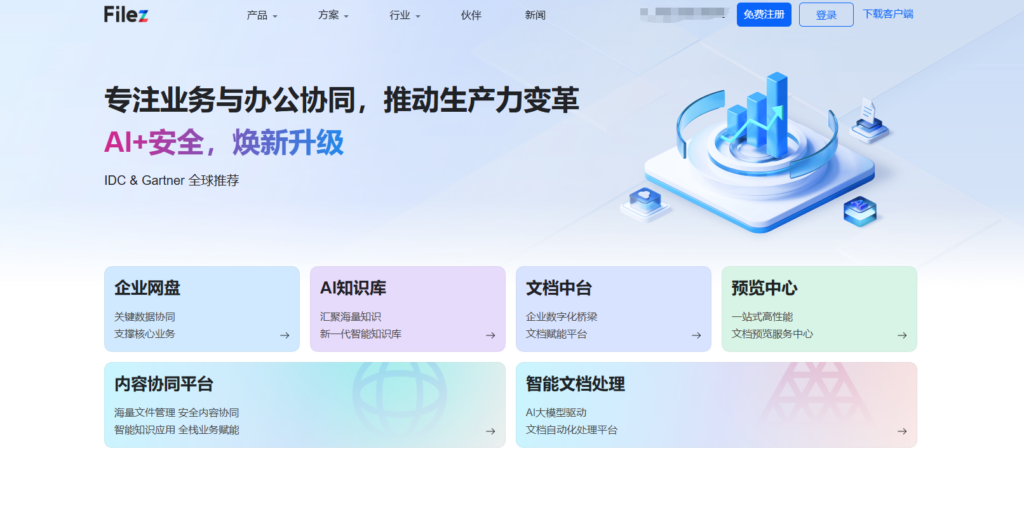
Task: Click the text 文档赋能平台
Action: pyautogui.click(x=556, y=334)
